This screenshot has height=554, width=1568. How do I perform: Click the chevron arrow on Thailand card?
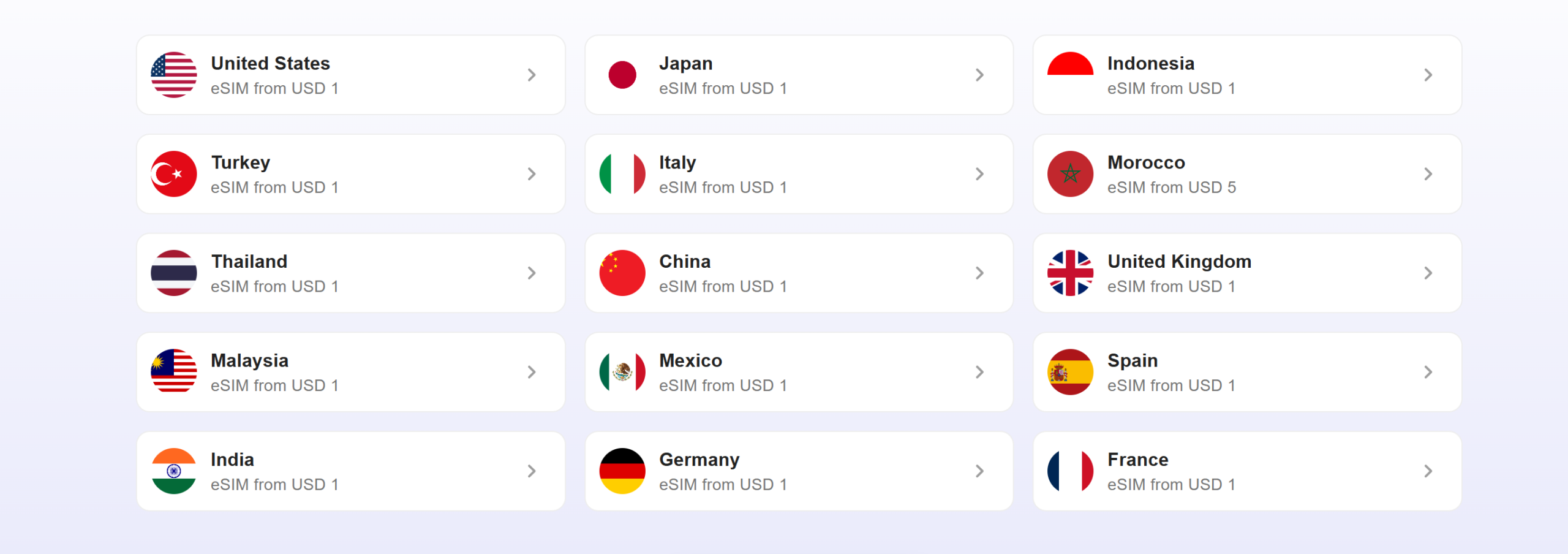(531, 273)
